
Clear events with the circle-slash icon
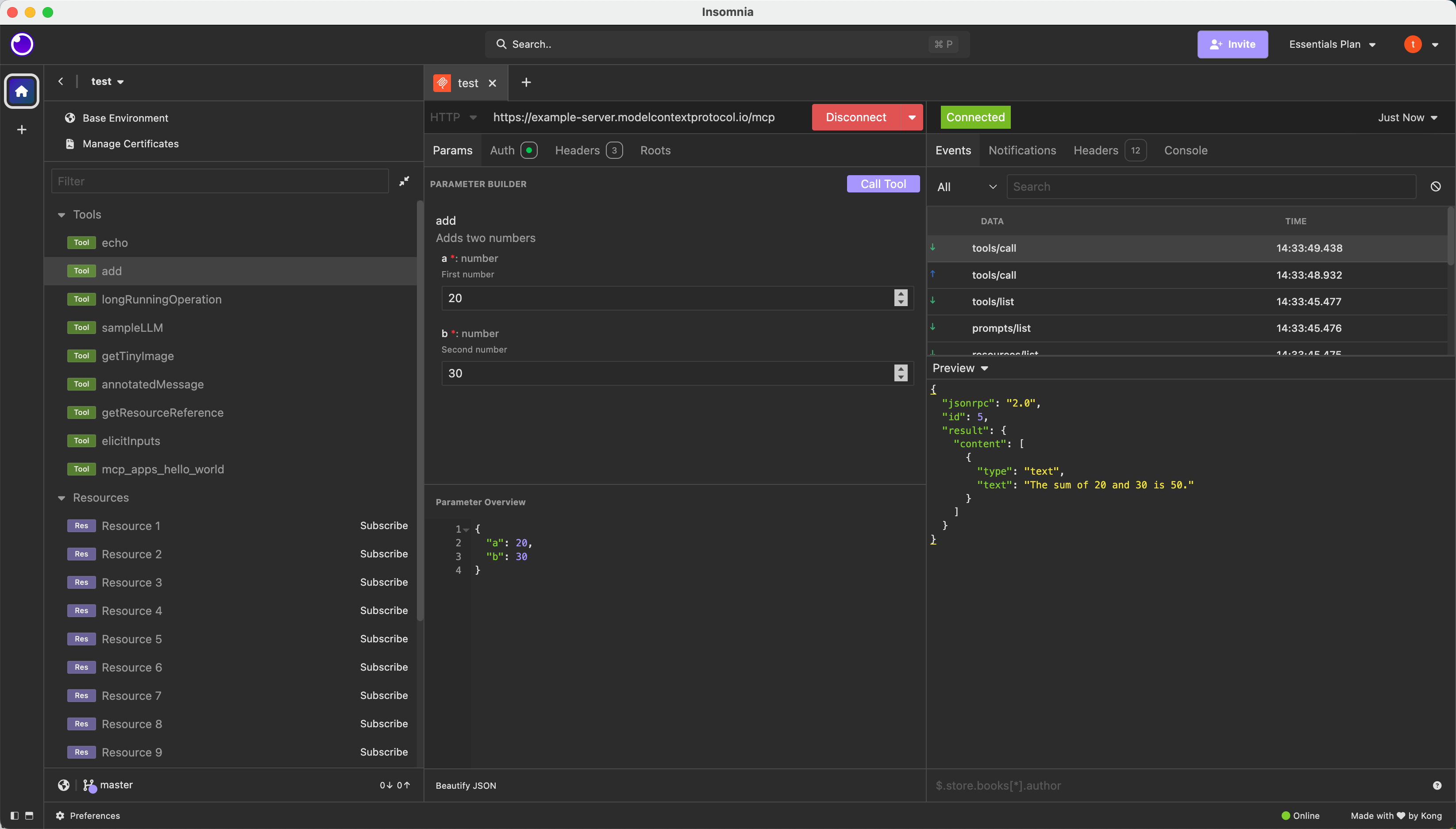[x=1436, y=187]
